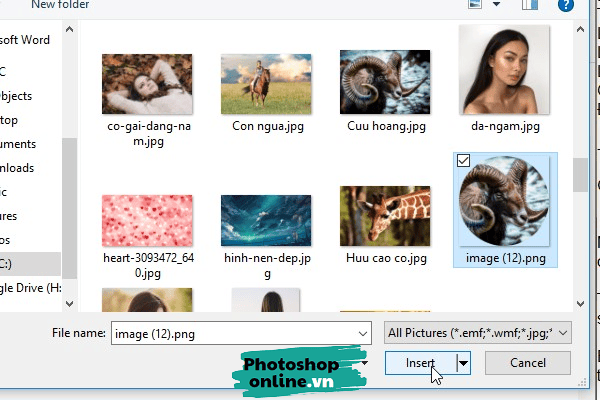Screen dimensions: 600x400
Task: Select the co-gai-dang-nam.jpg image
Action: (147, 81)
